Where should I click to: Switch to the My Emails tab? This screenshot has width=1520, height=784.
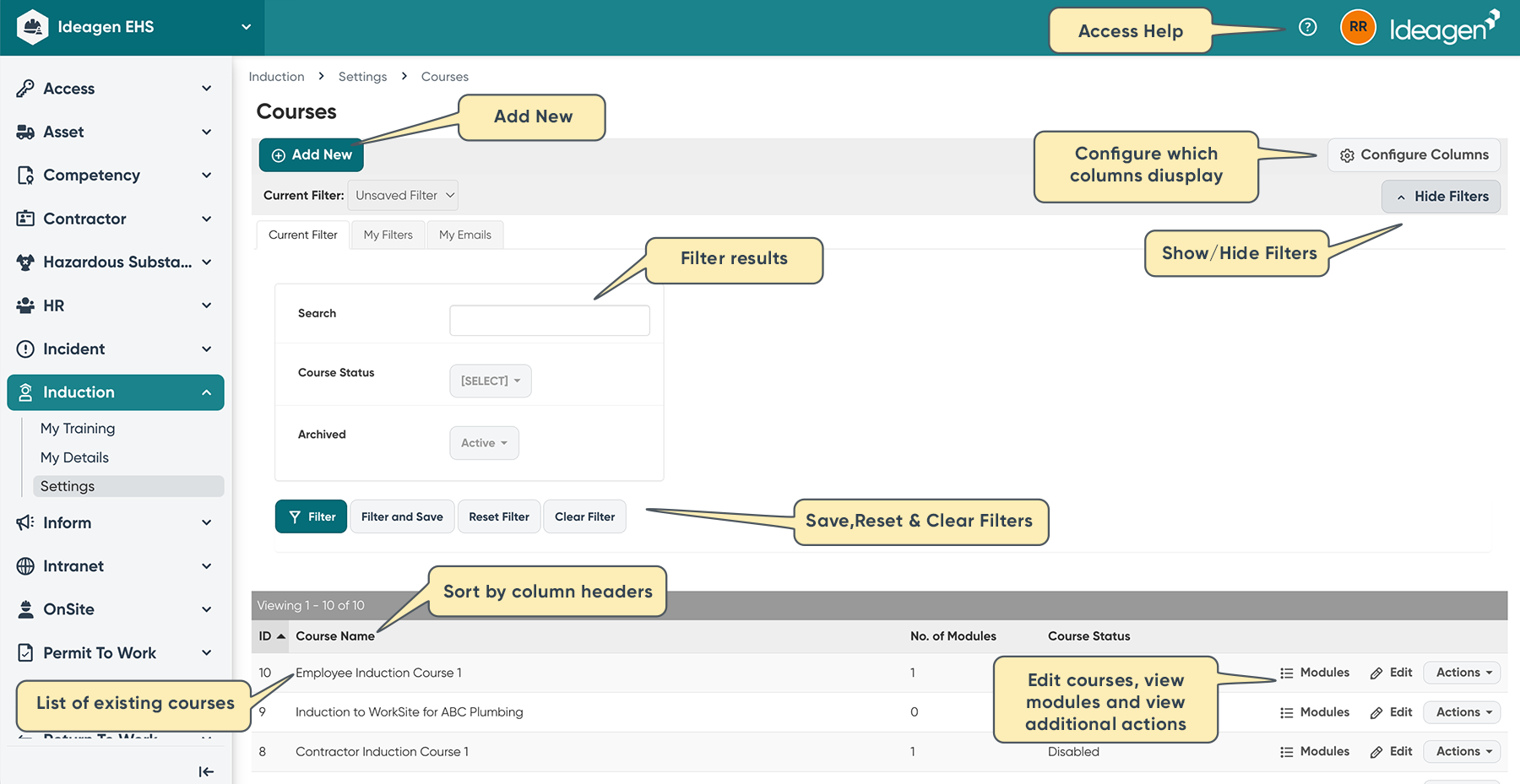(464, 234)
